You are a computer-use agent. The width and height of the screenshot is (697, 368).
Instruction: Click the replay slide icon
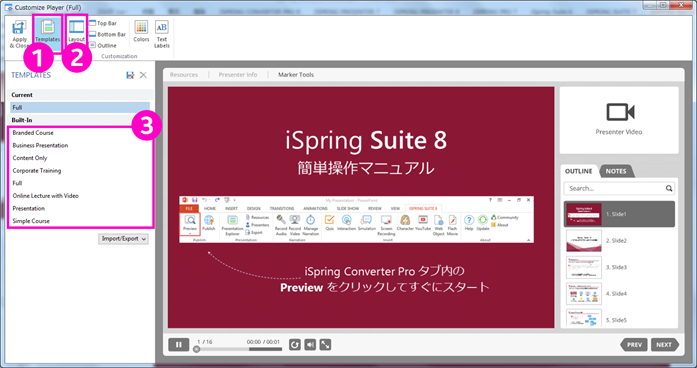tap(295, 344)
